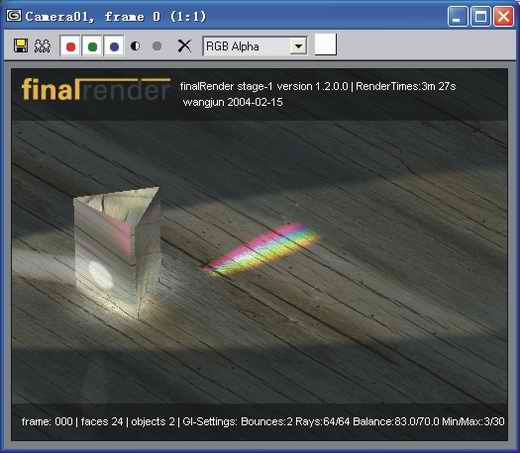The image size is (520, 453).
Task: Minimize the Camera01 render window
Action: click(458, 16)
